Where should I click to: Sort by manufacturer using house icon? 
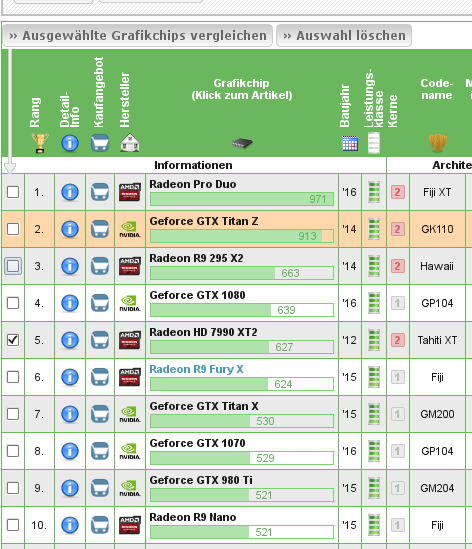tap(130, 143)
